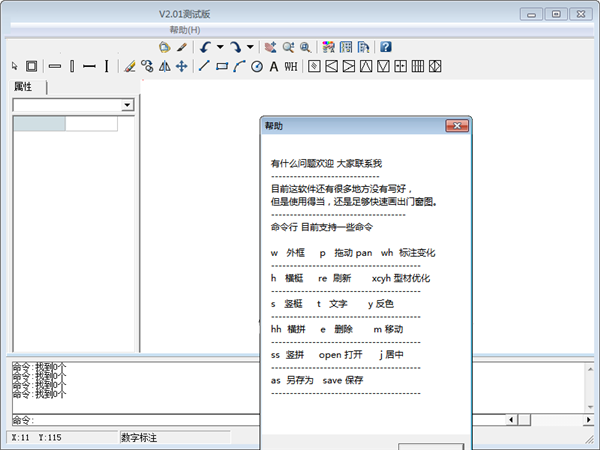Viewport: 600px width, 450px height.
Task: Expand the undo history dropdown arrow
Action: click(x=220, y=46)
